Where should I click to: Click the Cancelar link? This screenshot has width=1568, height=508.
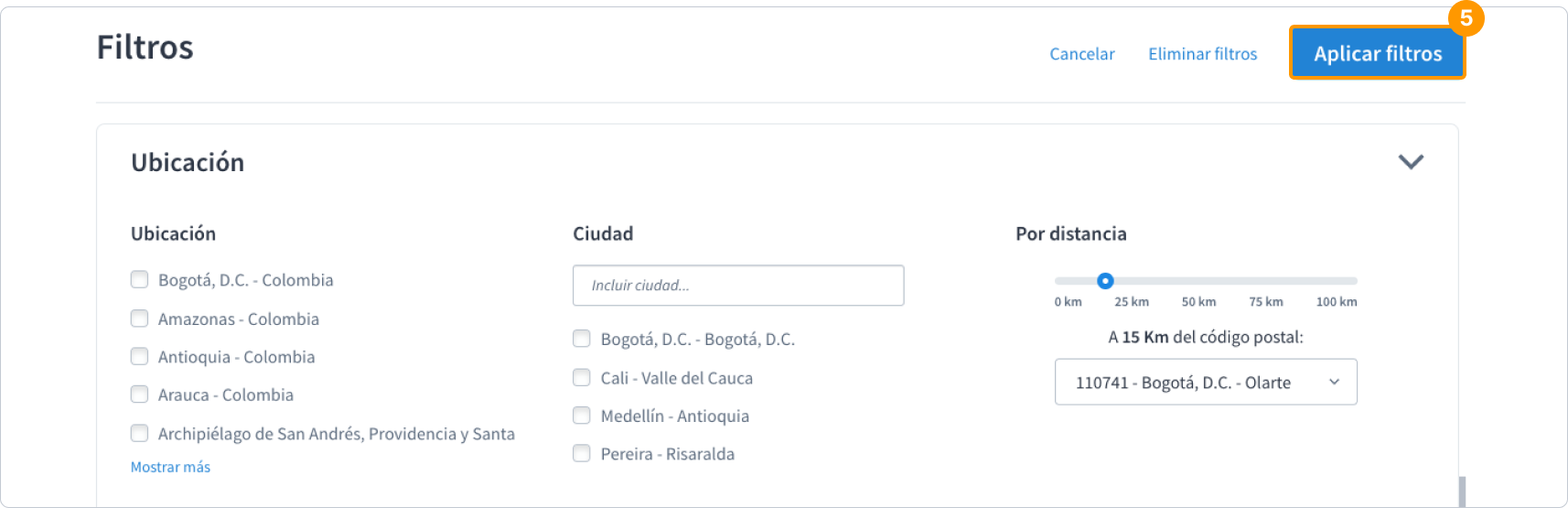(x=1081, y=54)
